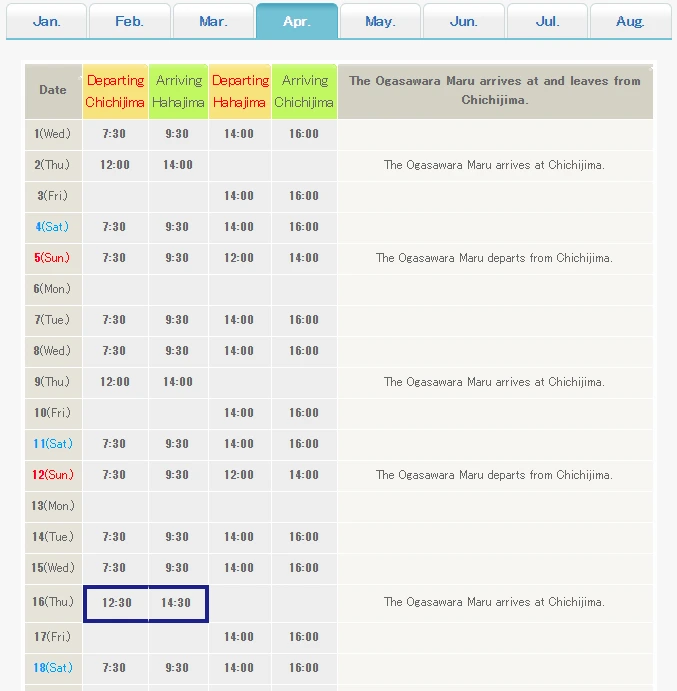677x691 pixels.
Task: Click the Arriving Hahajima column header
Action: [178, 91]
